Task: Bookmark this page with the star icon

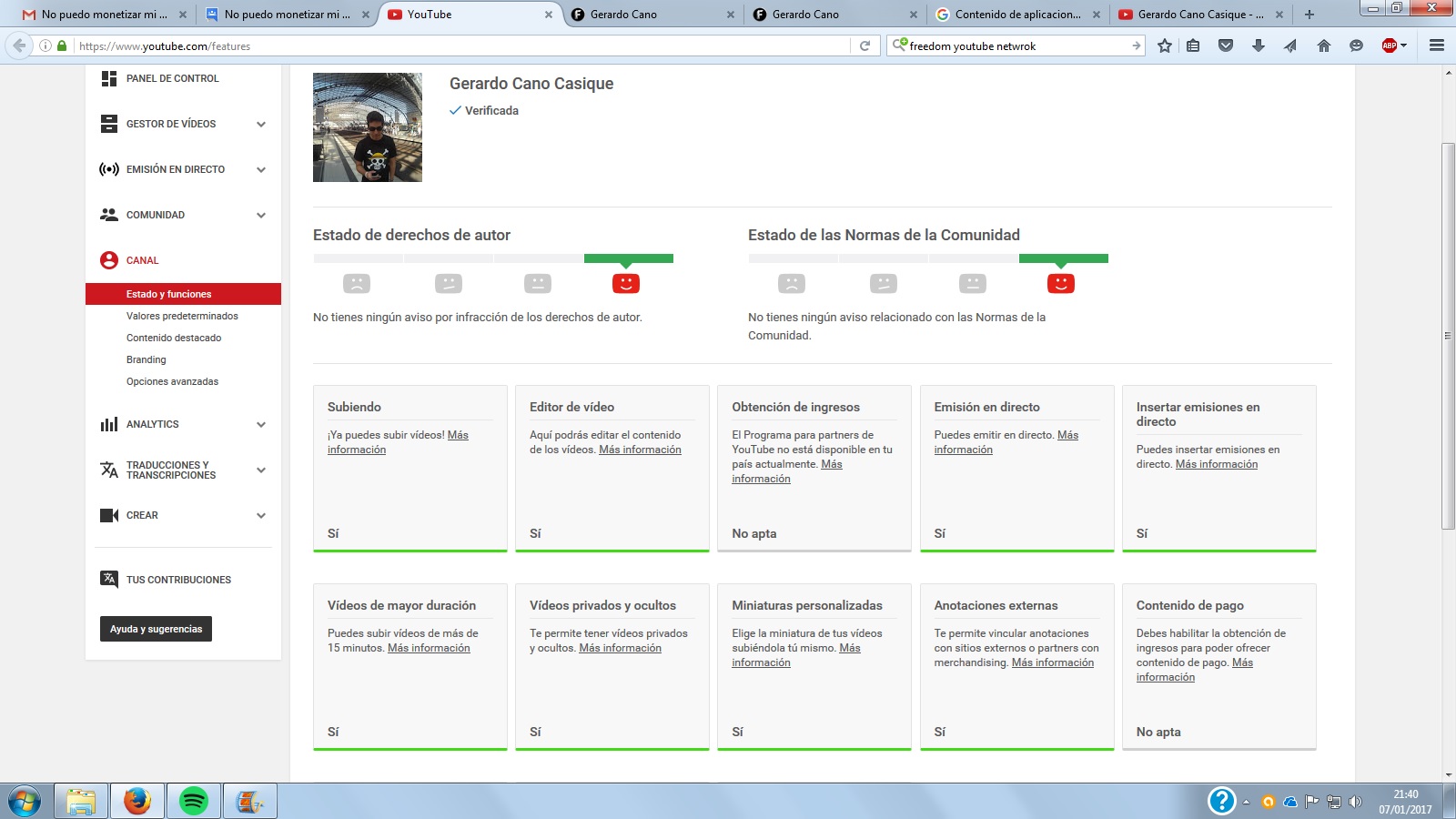Action: coord(1165,45)
